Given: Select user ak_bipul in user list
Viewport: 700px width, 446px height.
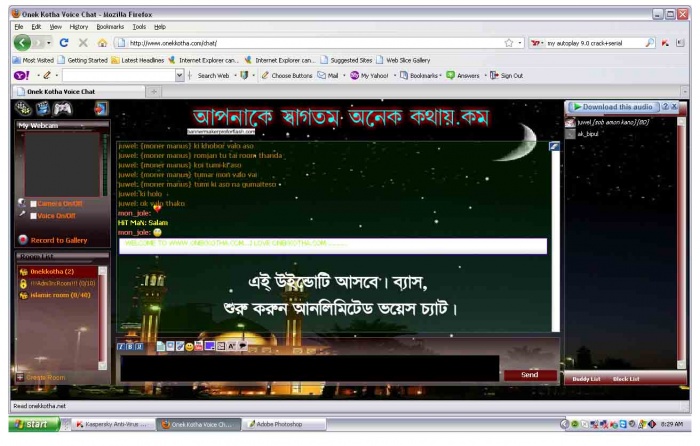Looking at the screenshot, I should [588, 134].
